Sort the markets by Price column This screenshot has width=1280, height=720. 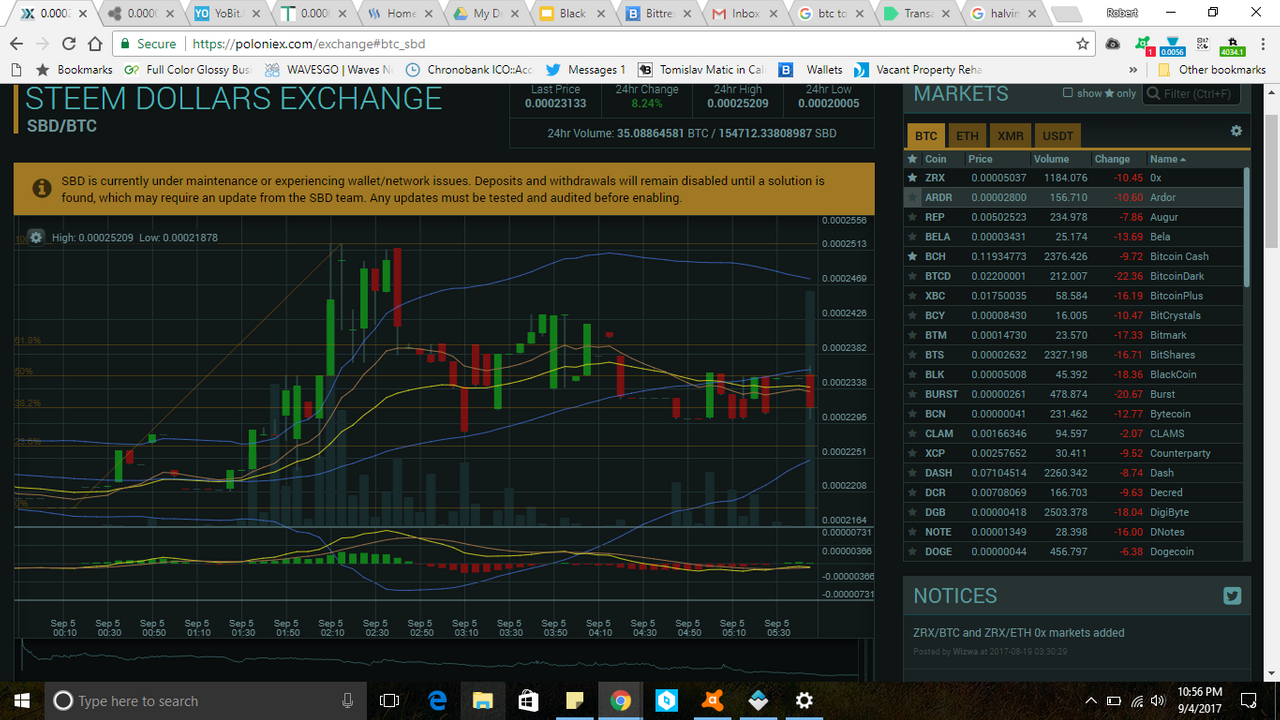[x=980, y=159]
